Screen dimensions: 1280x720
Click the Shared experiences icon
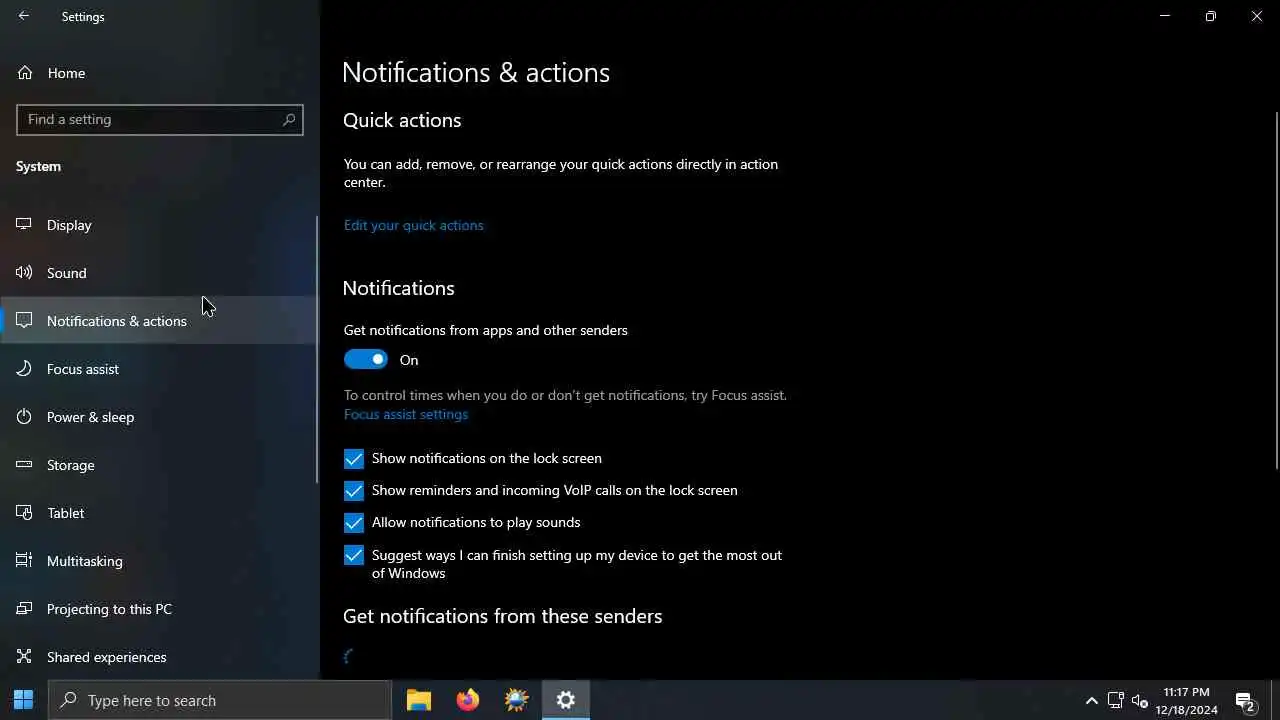[24, 657]
